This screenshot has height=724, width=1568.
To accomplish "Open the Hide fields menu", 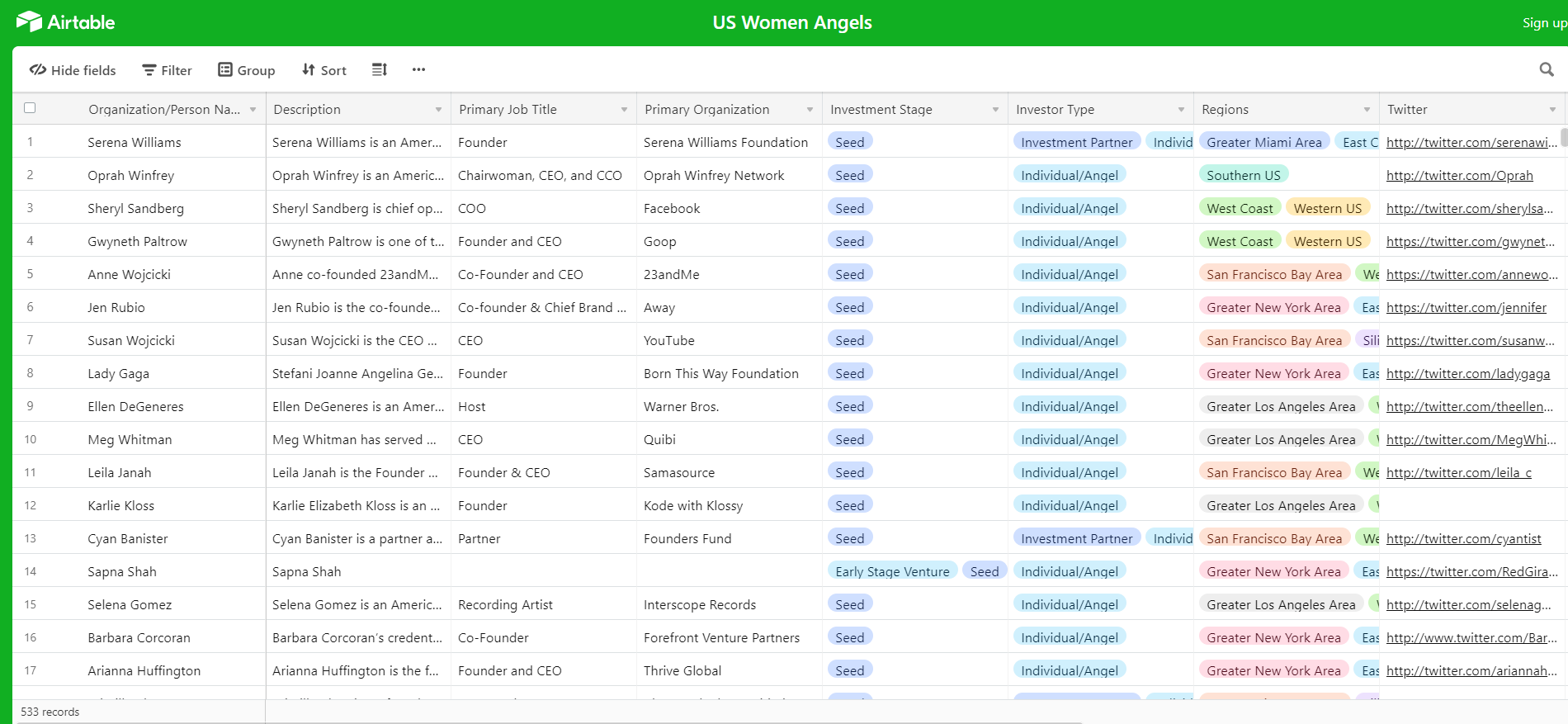I will tap(73, 70).
